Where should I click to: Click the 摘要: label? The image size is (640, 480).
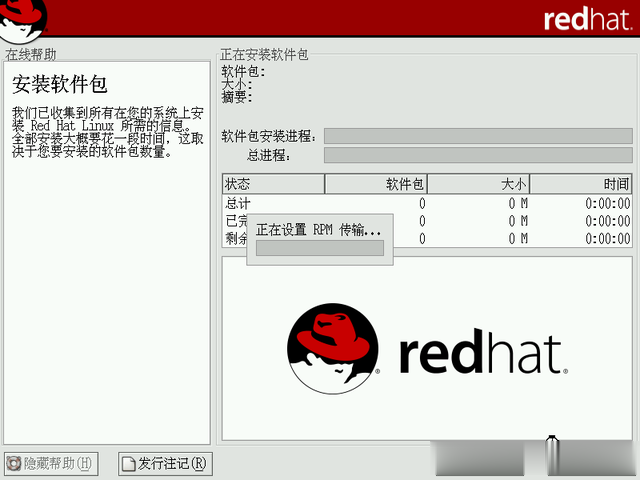click(237, 97)
